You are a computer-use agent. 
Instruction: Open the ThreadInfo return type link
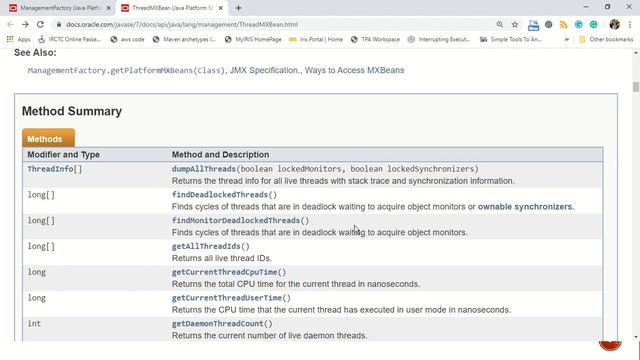pos(50,169)
